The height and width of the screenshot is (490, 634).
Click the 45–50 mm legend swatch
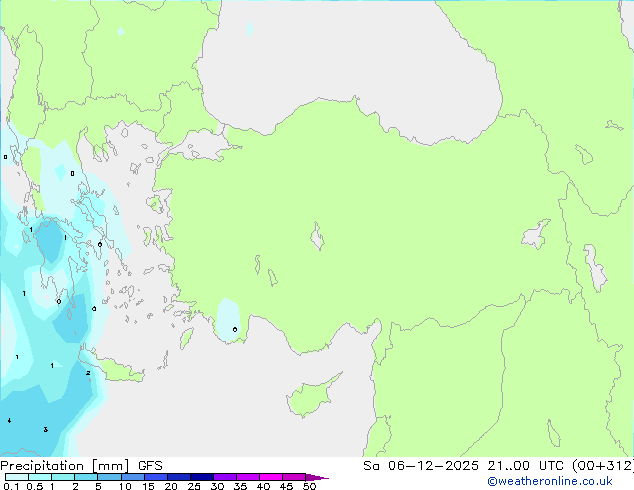click(x=294, y=477)
